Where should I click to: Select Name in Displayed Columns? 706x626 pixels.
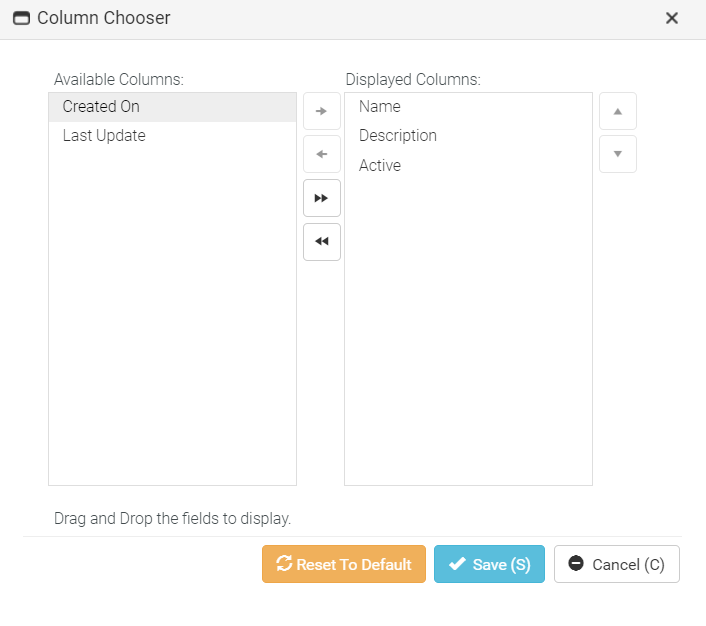pos(380,107)
